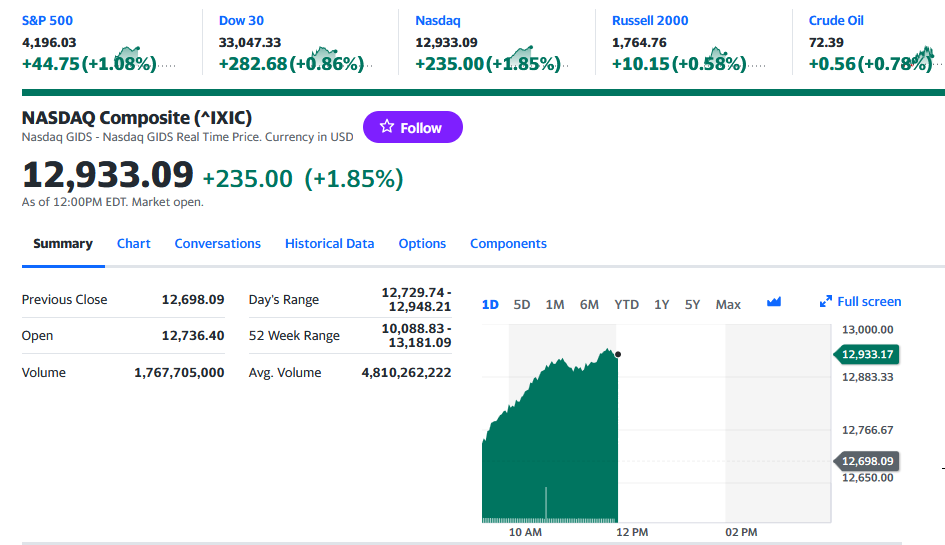This screenshot has height=545, width=945.
Task: Select the 6M chart range
Action: click(589, 304)
